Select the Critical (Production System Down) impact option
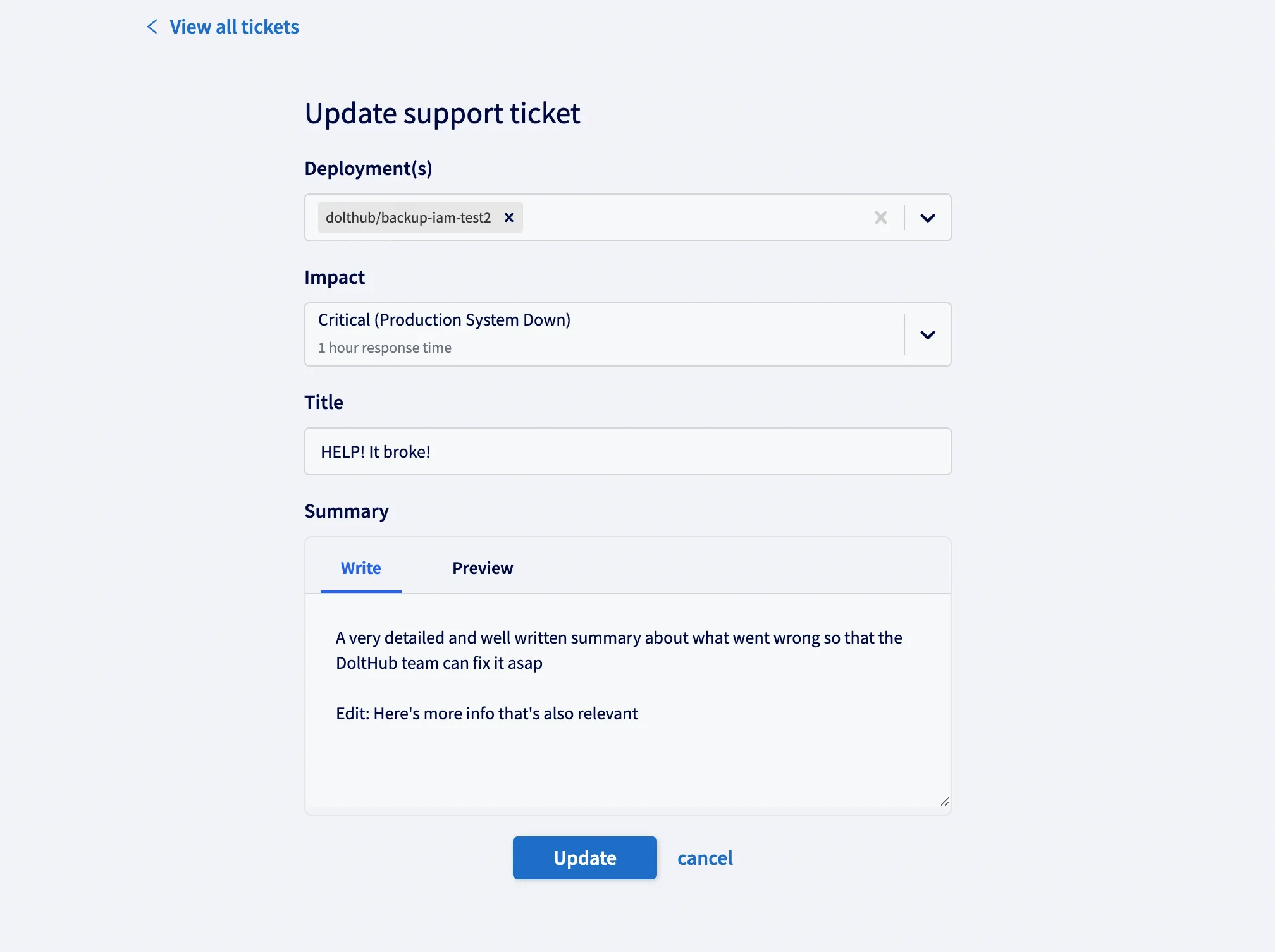This screenshot has width=1275, height=952. 443,320
